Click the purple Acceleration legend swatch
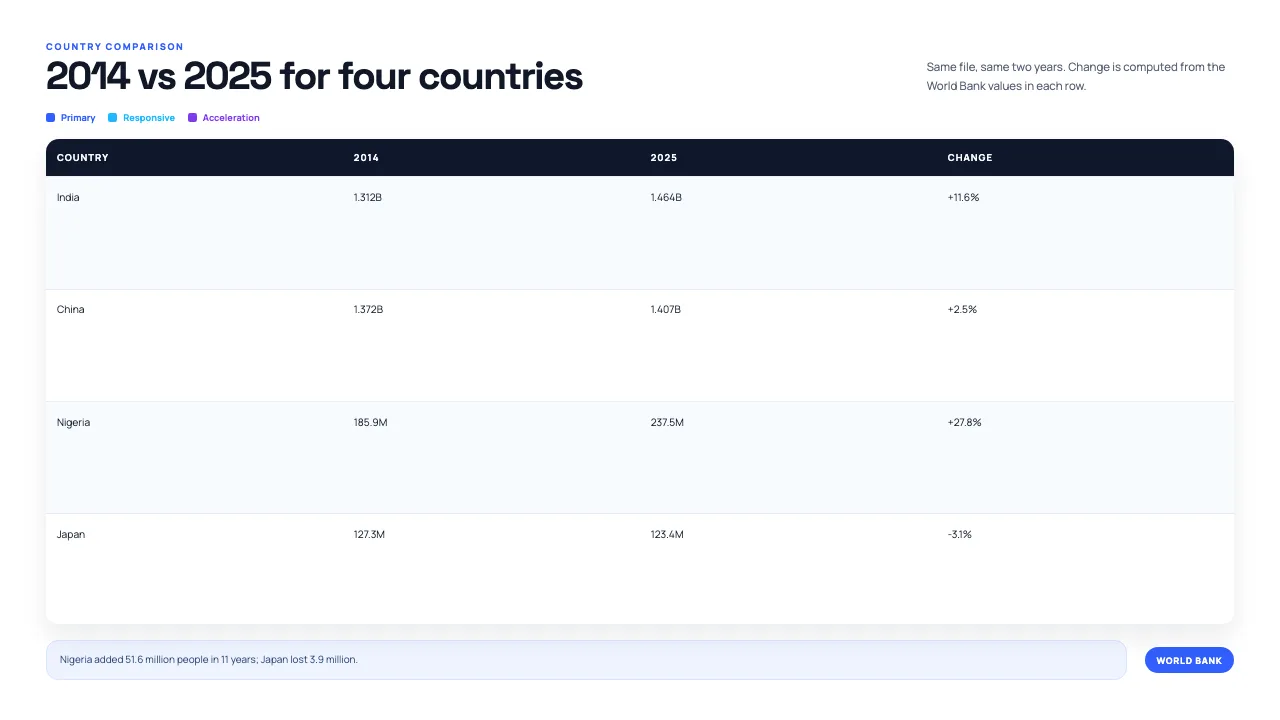1280x720 pixels. click(x=193, y=118)
